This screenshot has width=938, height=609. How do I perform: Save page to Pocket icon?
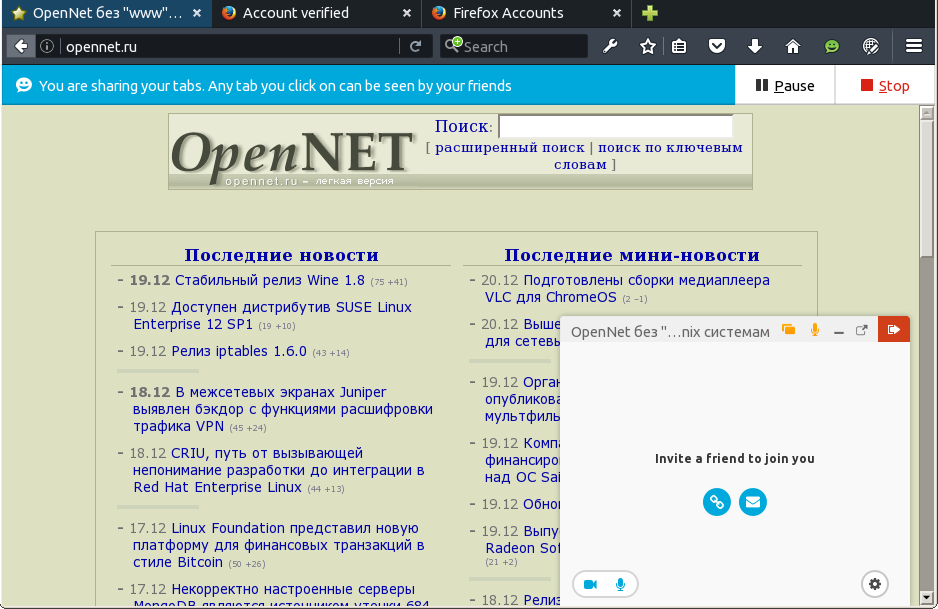[x=717, y=46]
